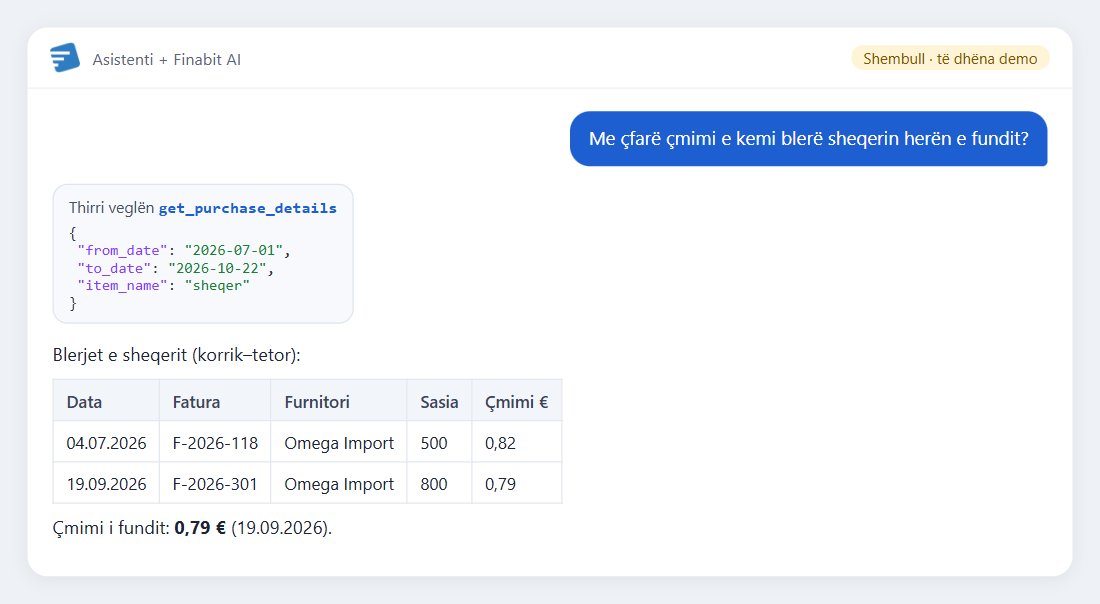Click the to_date value "2026-10-22"
Image resolution: width=1100 pixels, height=604 pixels.
point(217,268)
